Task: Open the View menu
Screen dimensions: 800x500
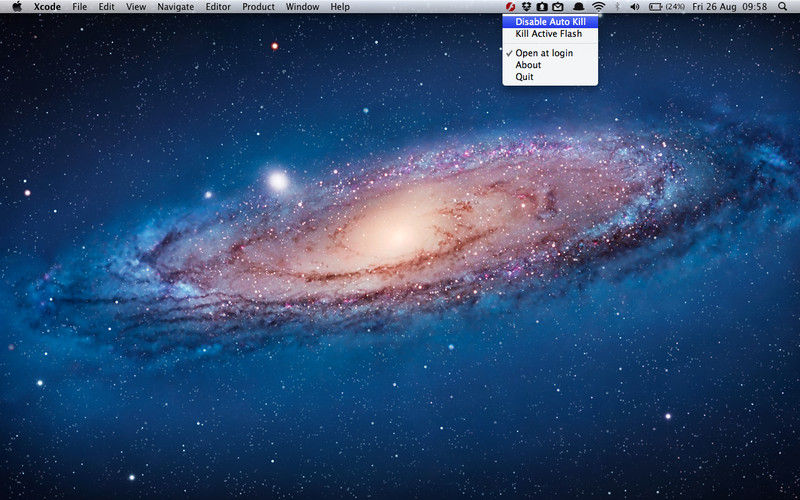Action: (x=136, y=7)
